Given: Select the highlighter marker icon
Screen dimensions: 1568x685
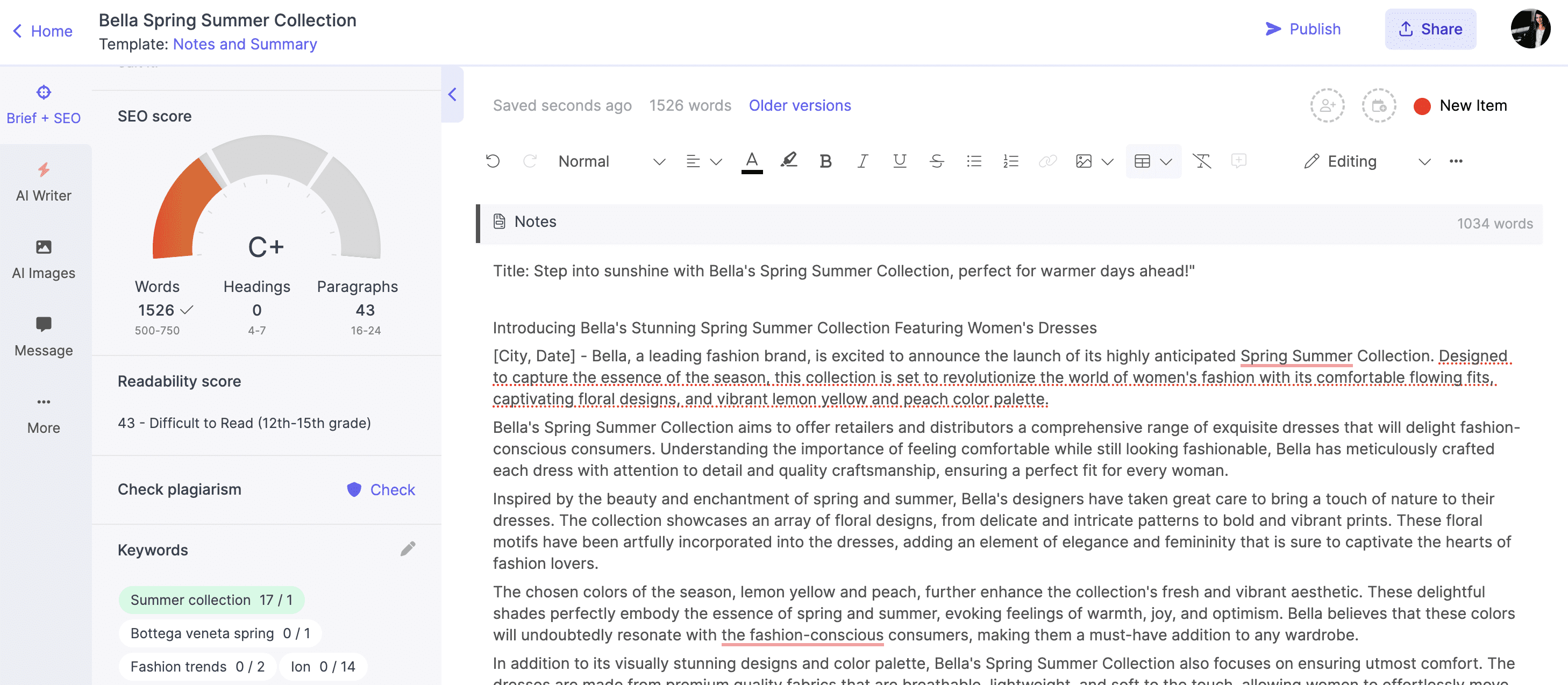Looking at the screenshot, I should [x=789, y=161].
